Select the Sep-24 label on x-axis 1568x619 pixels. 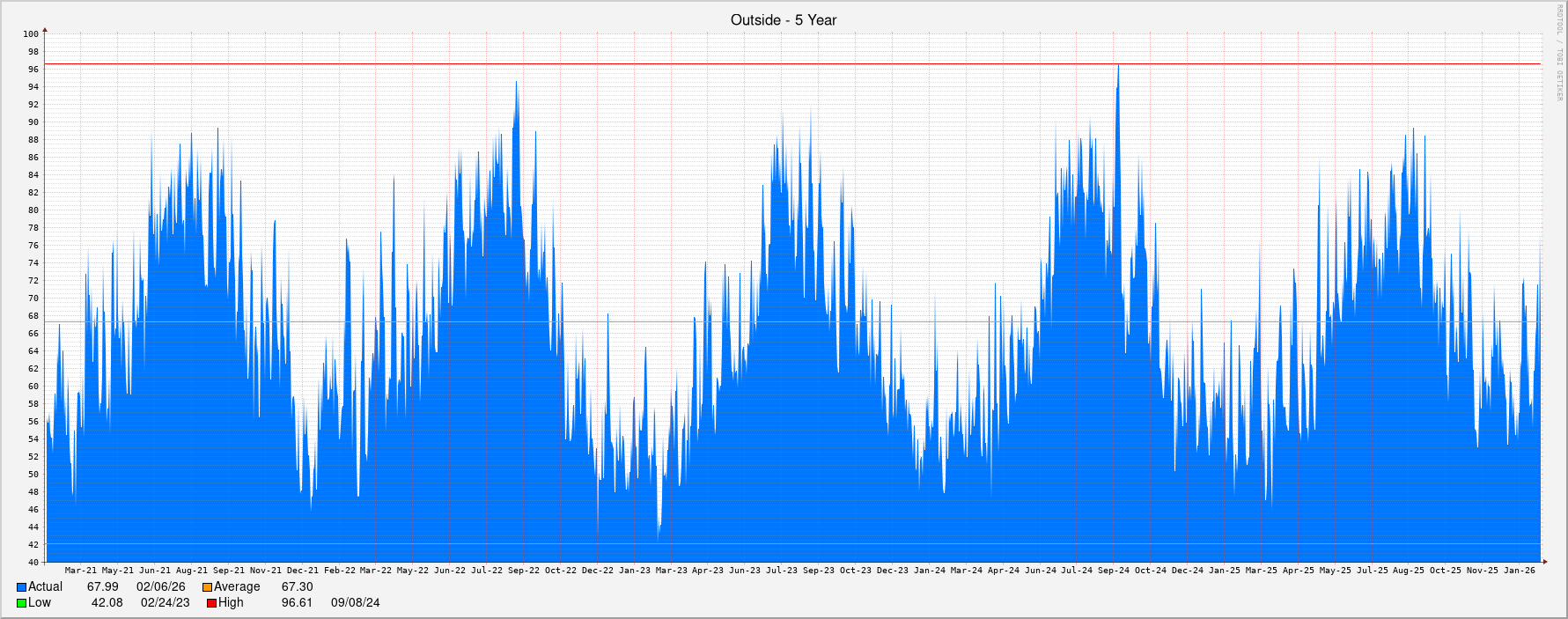click(x=1113, y=571)
